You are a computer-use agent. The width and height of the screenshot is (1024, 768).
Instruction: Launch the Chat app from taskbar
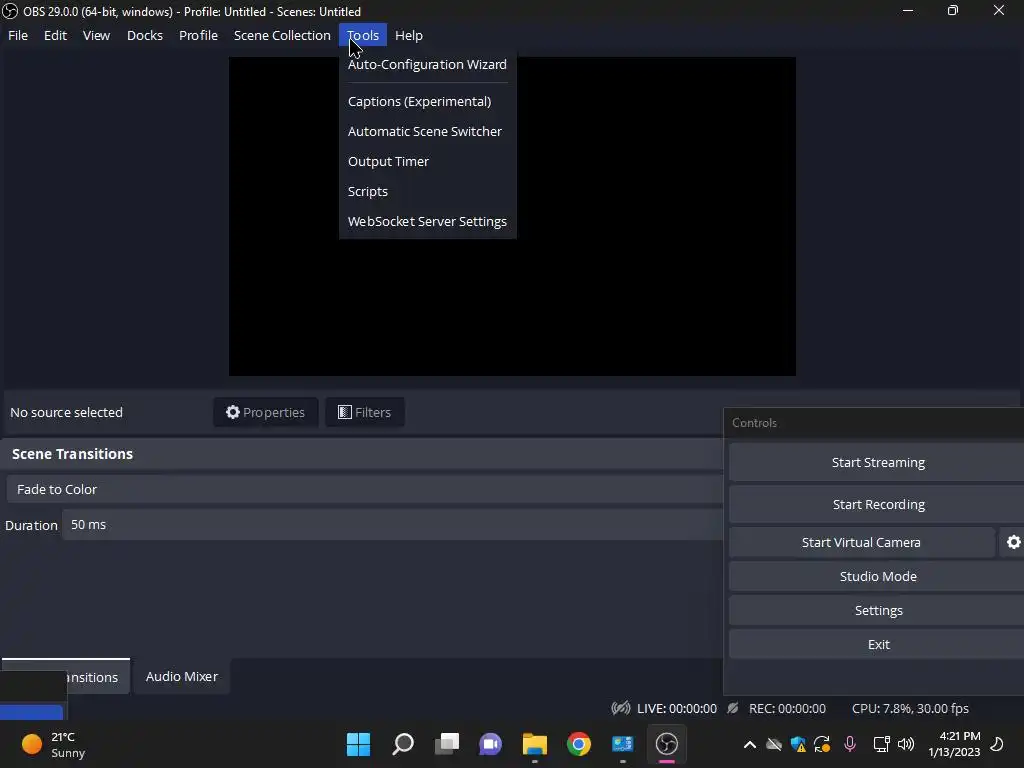[x=490, y=744]
